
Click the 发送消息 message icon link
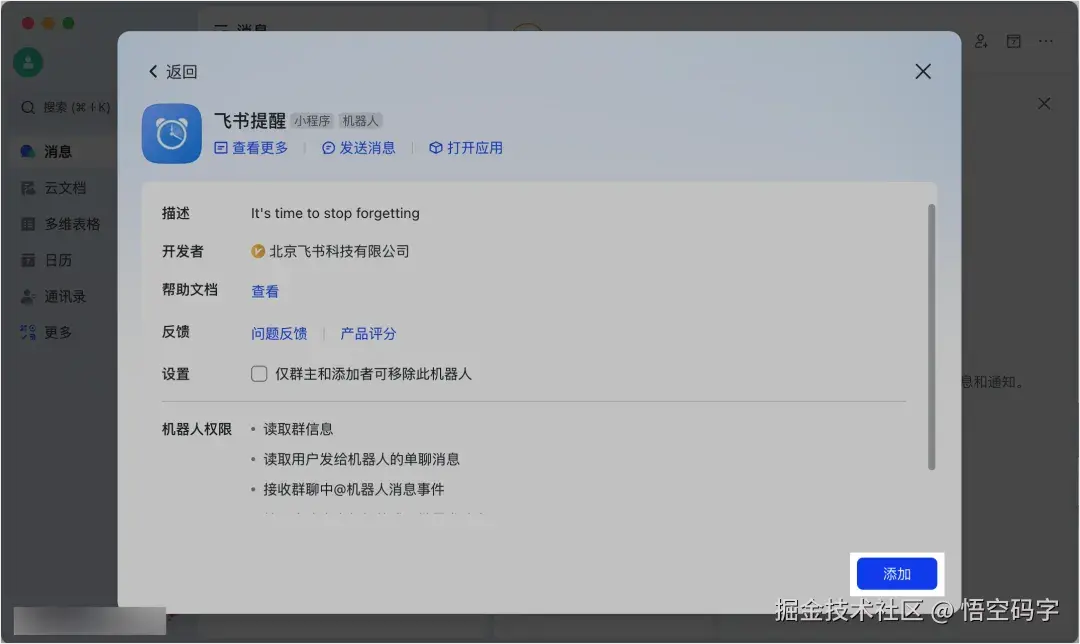359,146
